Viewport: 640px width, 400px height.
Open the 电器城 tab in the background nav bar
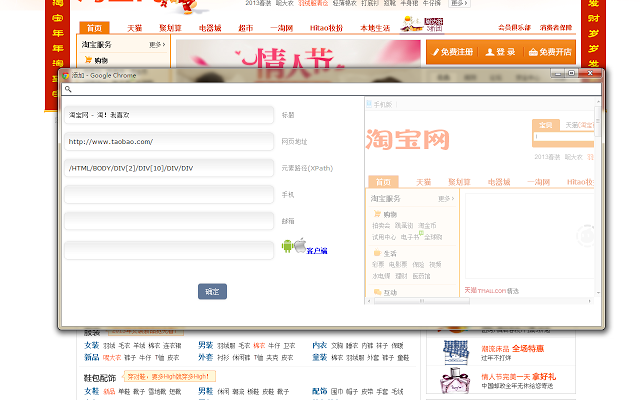pos(210,28)
